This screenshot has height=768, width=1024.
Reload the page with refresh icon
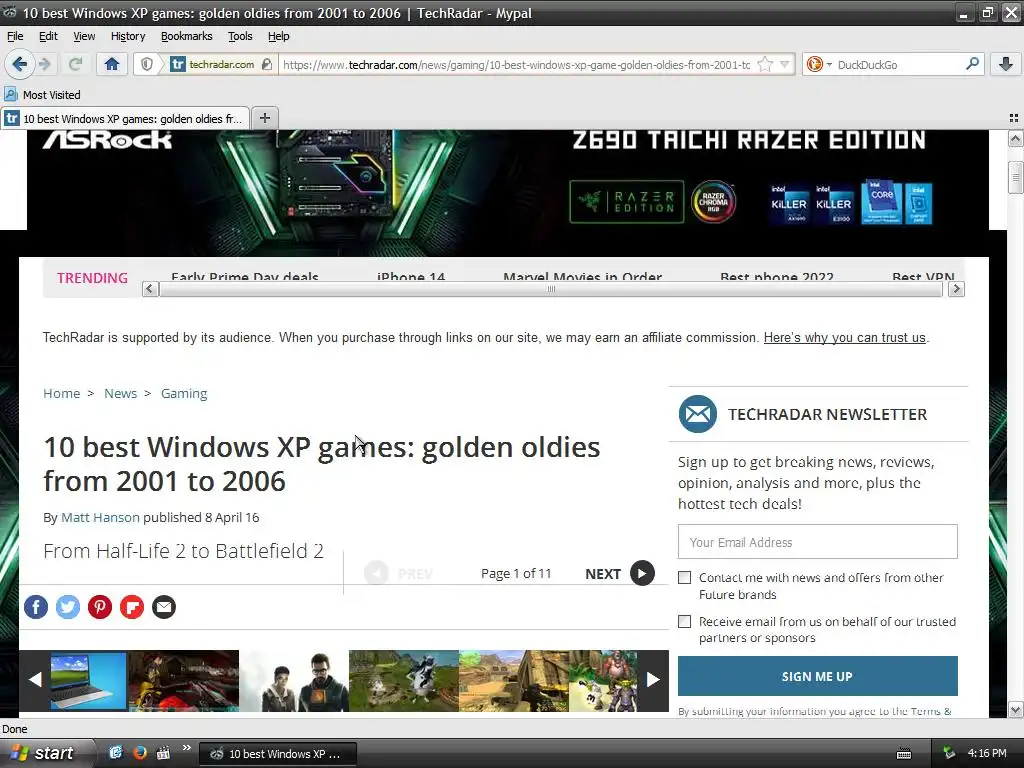(76, 64)
